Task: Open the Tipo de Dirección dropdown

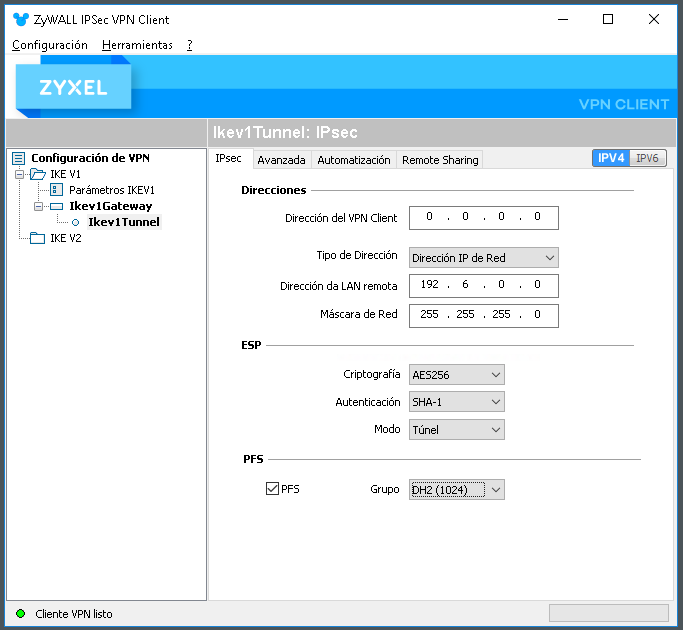Action: [484, 258]
